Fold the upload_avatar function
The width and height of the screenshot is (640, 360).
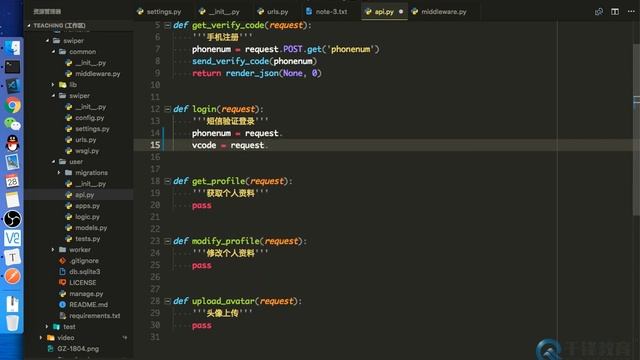click(167, 301)
